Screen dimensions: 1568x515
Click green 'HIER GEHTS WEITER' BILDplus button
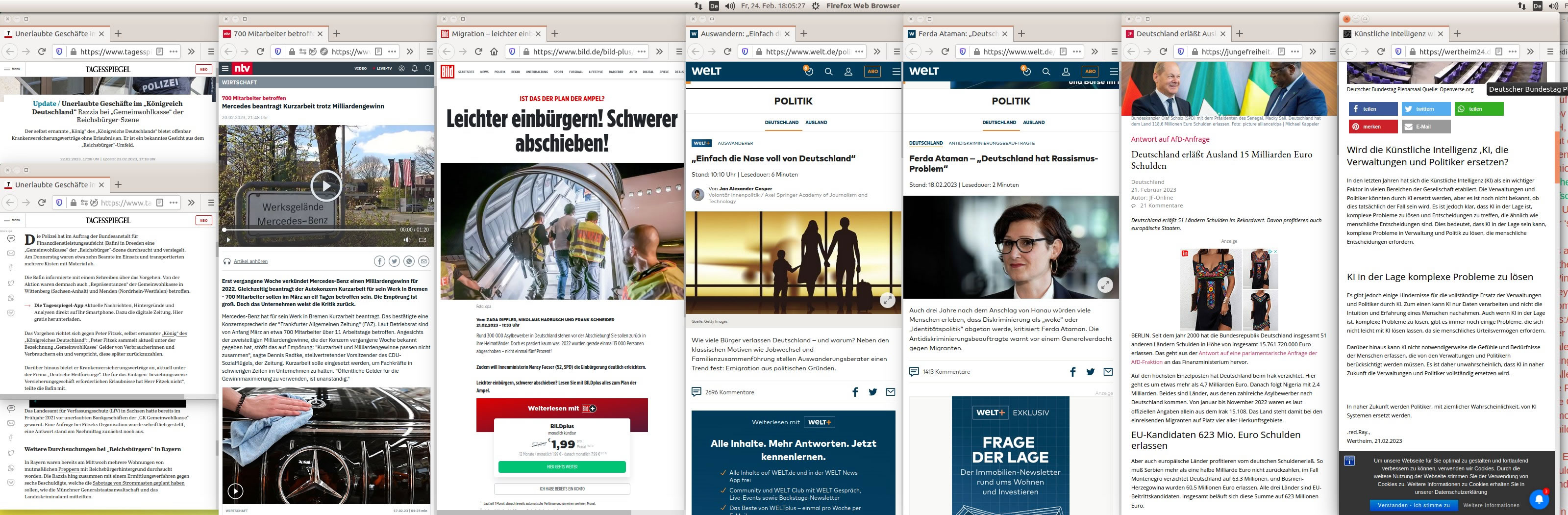[x=562, y=467]
